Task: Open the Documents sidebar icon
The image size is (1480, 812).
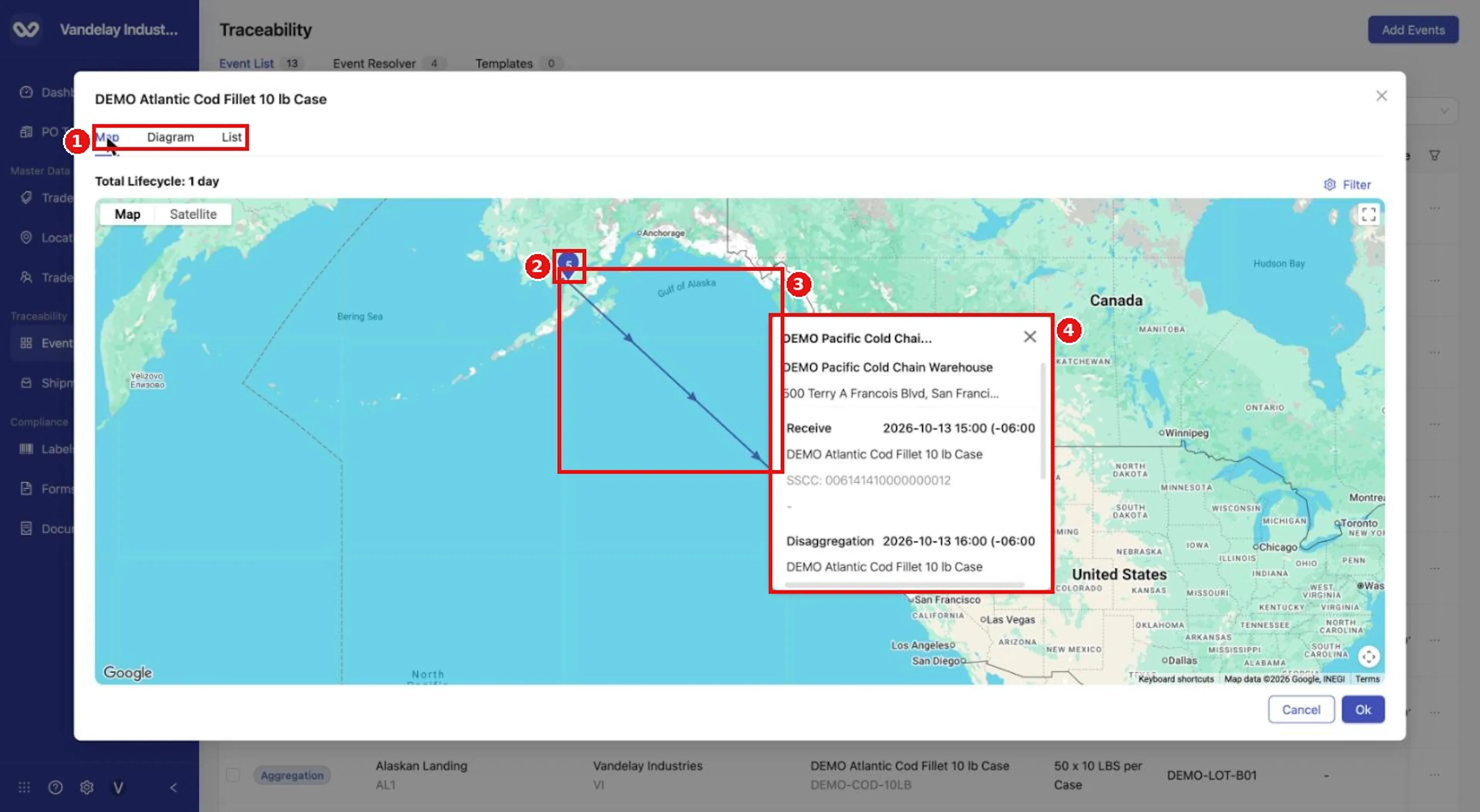Action: tap(26, 528)
